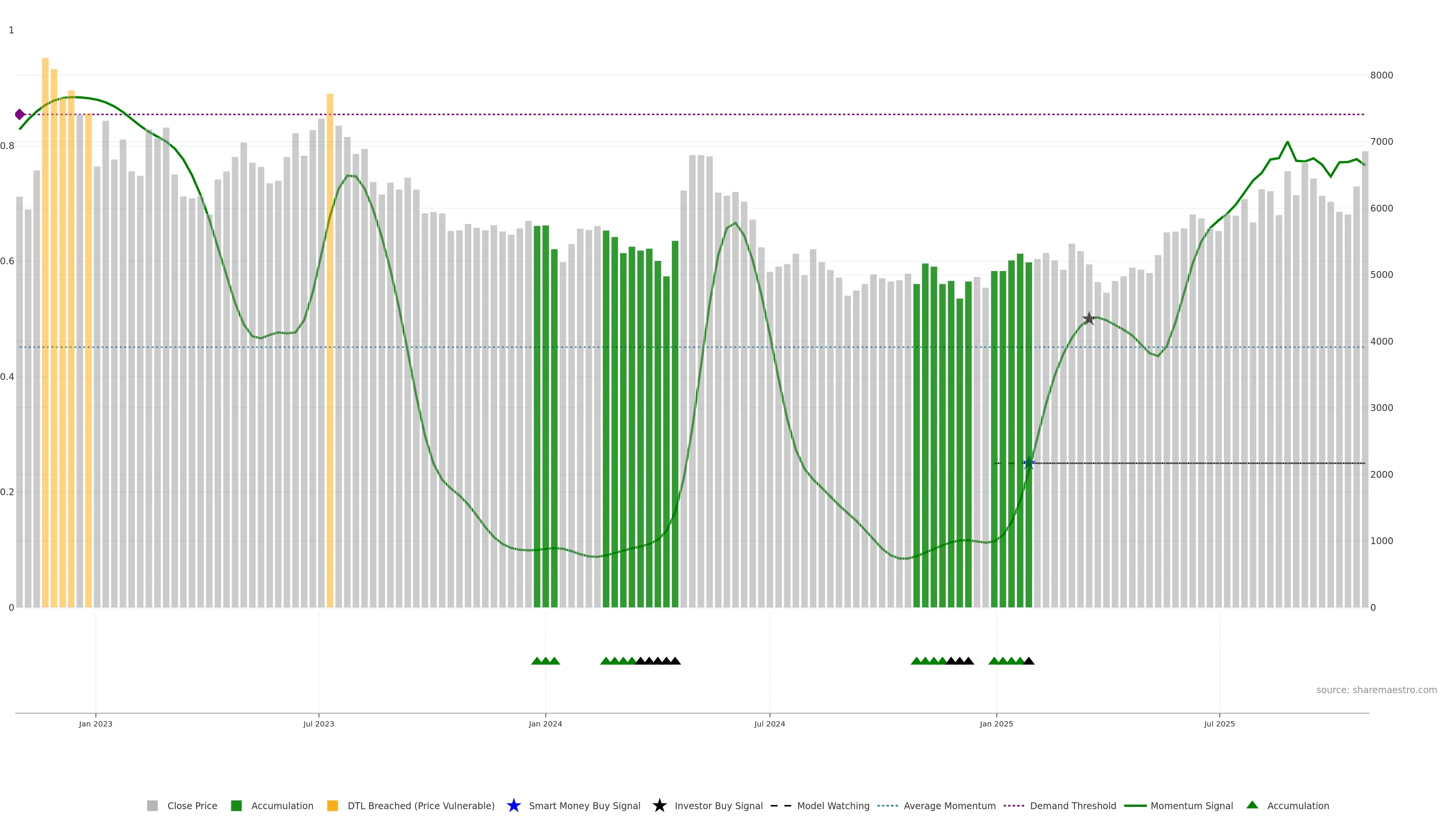Click the green triangle Accumulation legend icon
This screenshot has height=819, width=1456.
point(1252,805)
